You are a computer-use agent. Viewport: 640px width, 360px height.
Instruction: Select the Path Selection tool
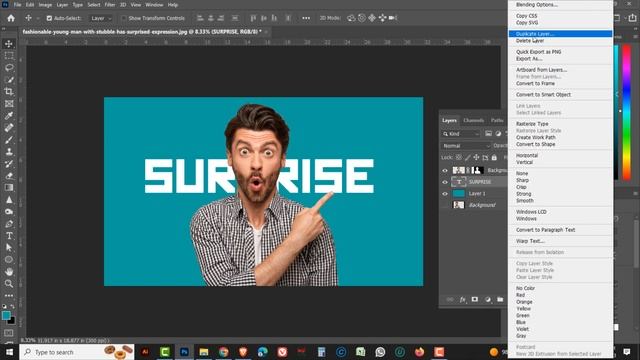[9, 247]
